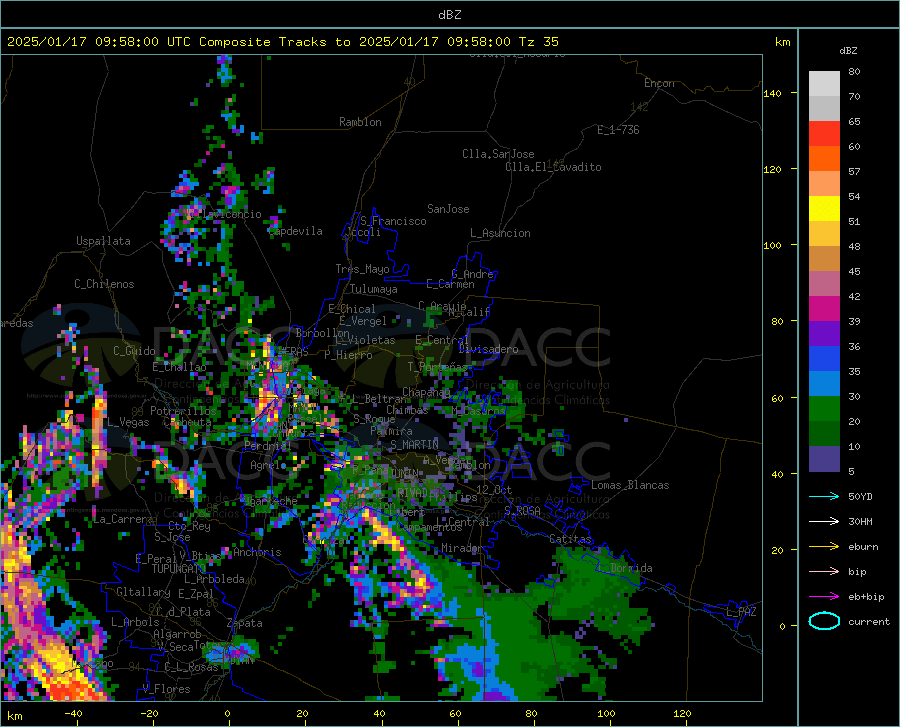Viewport: 900px width, 727px height.
Task: Click the '30HM' legend label
Action: [860, 522]
